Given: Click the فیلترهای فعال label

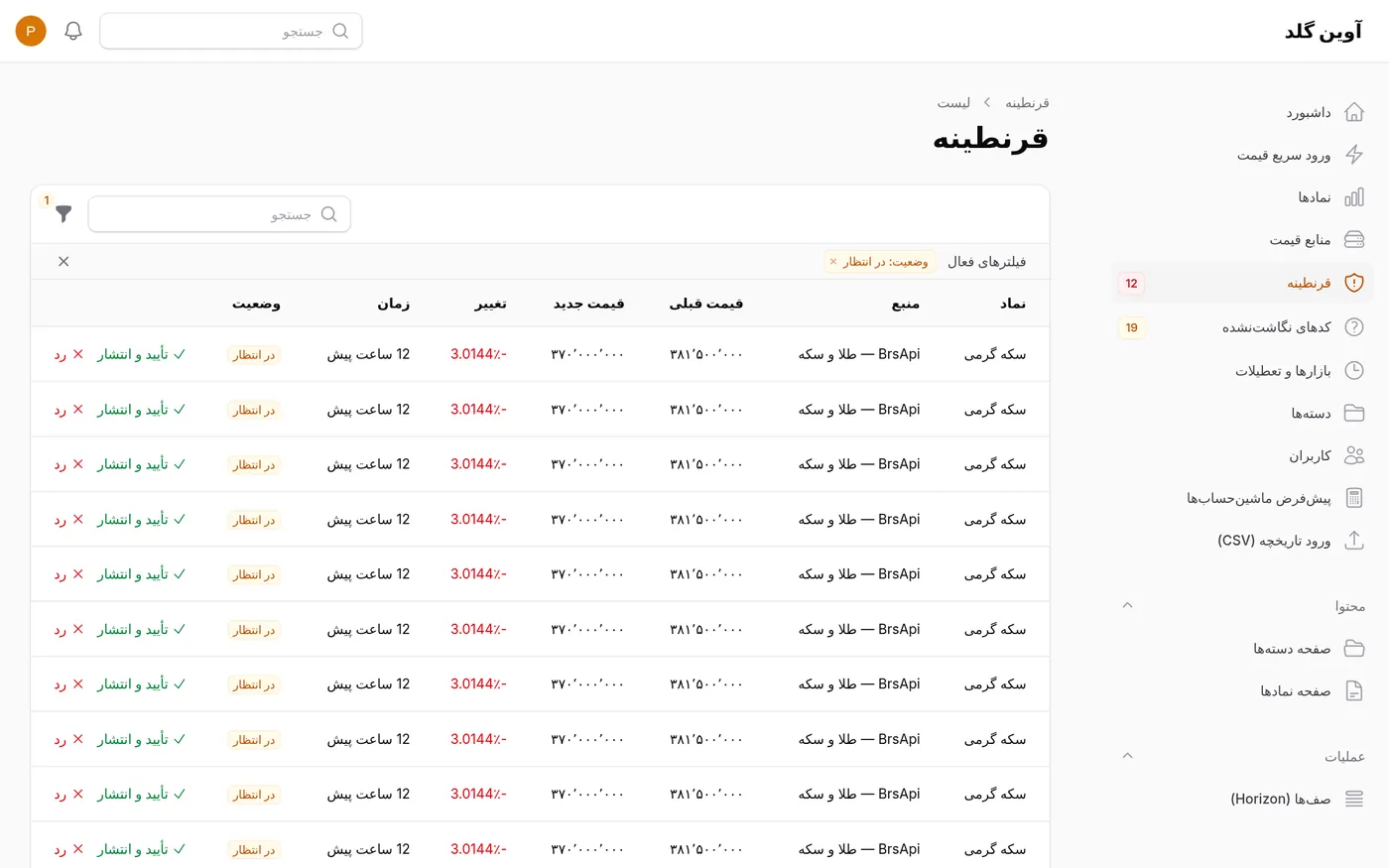Looking at the screenshot, I should pyautogui.click(x=986, y=262).
